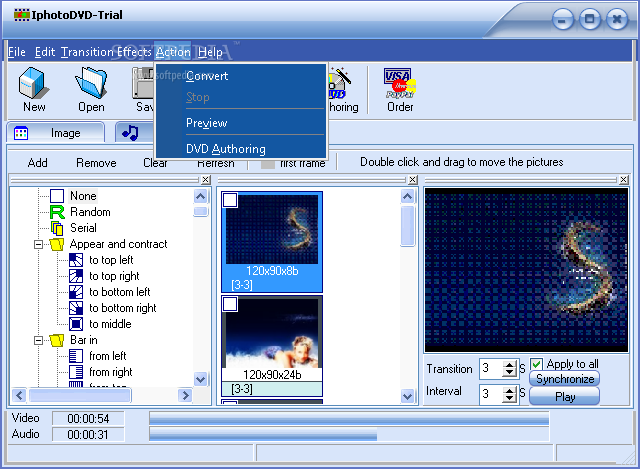Screen dimensions: 640x469
Task: Click the Bar in folder icon
Action: pos(57,340)
